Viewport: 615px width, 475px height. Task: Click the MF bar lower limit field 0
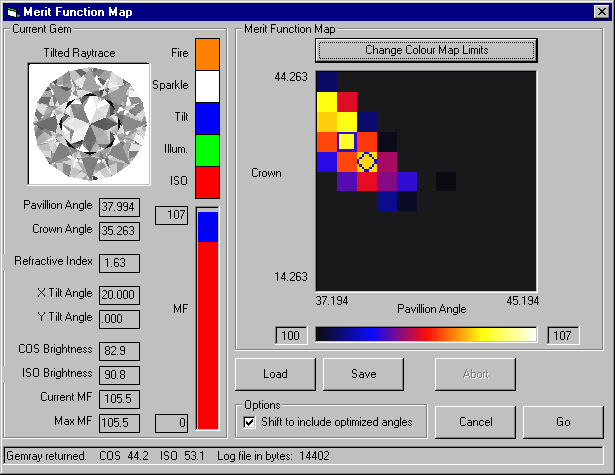[171, 423]
